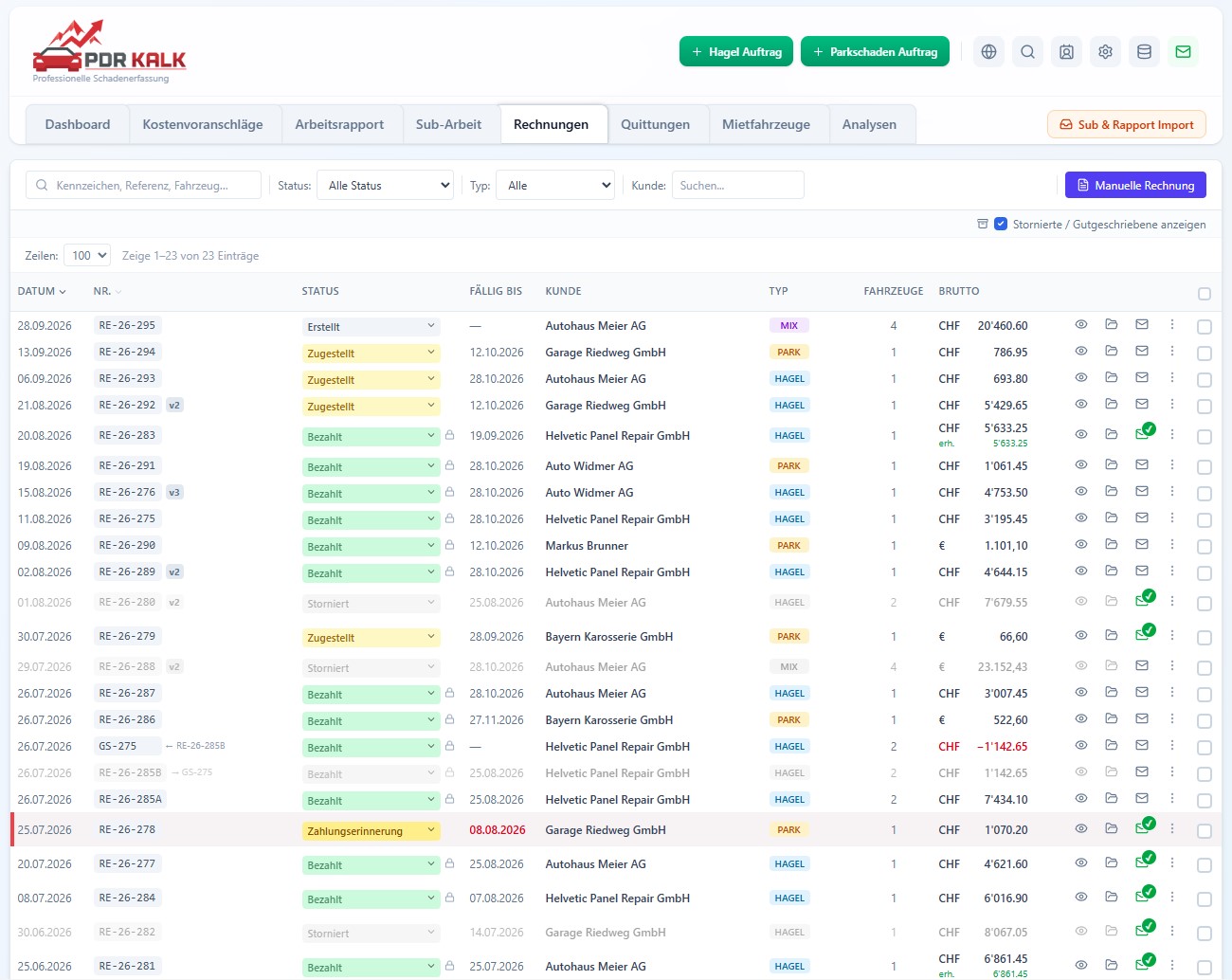Click the Kunde search input

pyautogui.click(x=737, y=186)
